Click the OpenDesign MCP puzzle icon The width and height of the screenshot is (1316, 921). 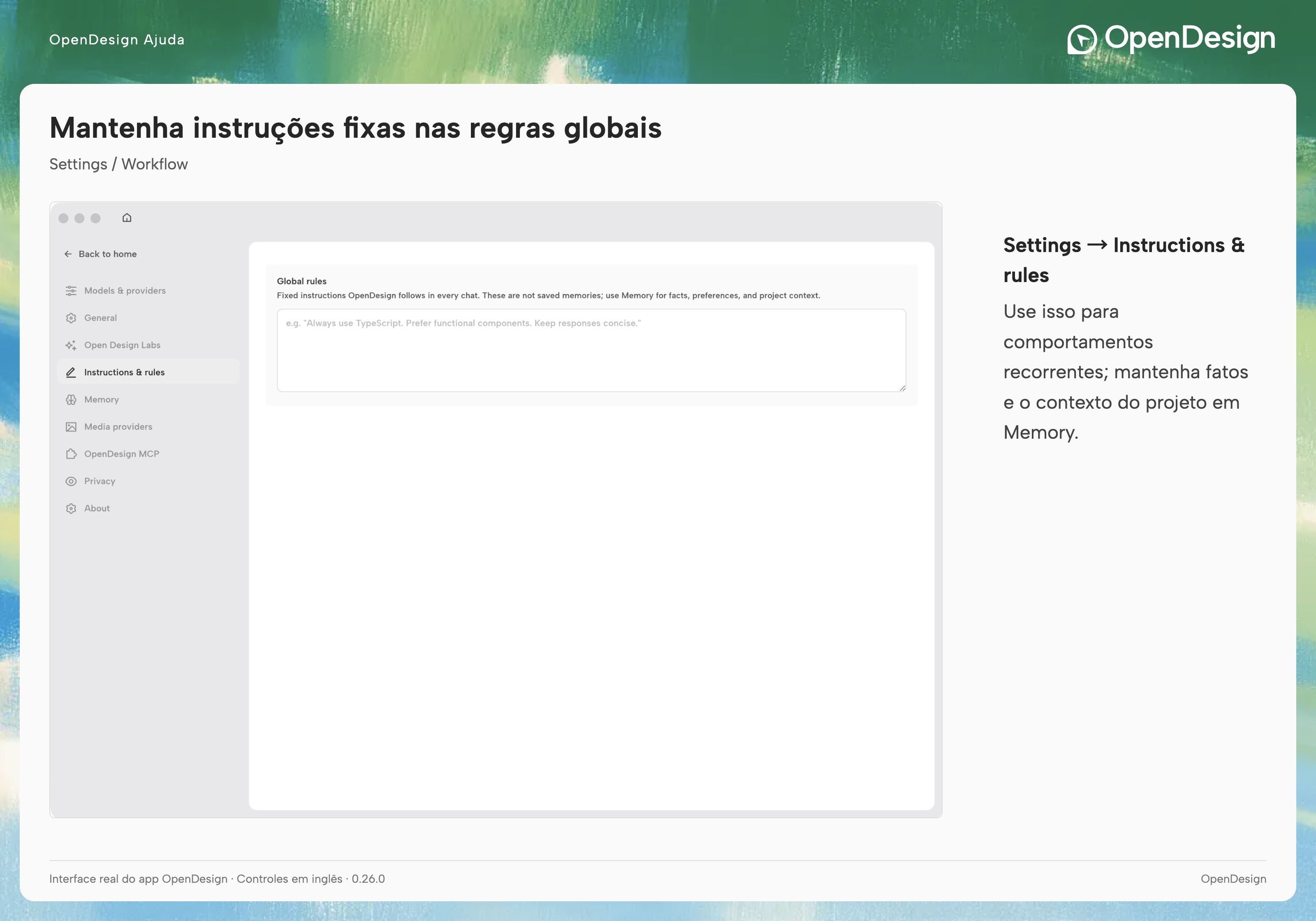pos(71,454)
